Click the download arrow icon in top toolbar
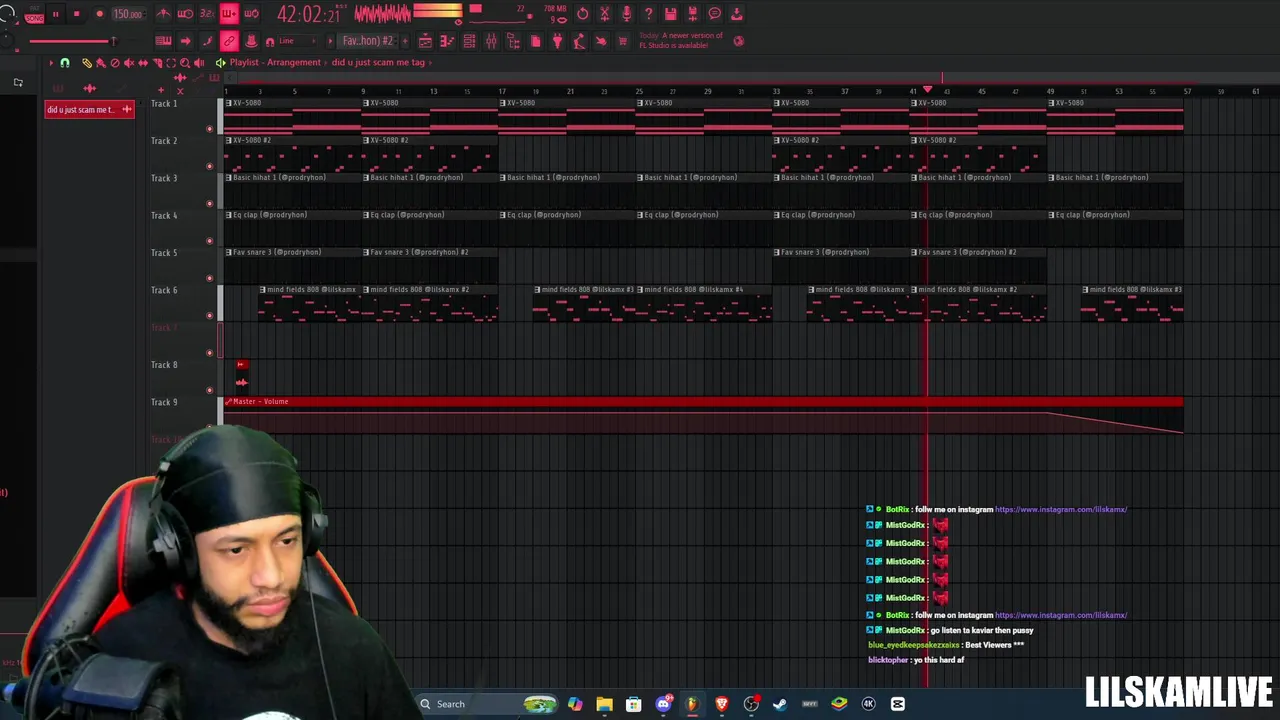 [x=737, y=14]
